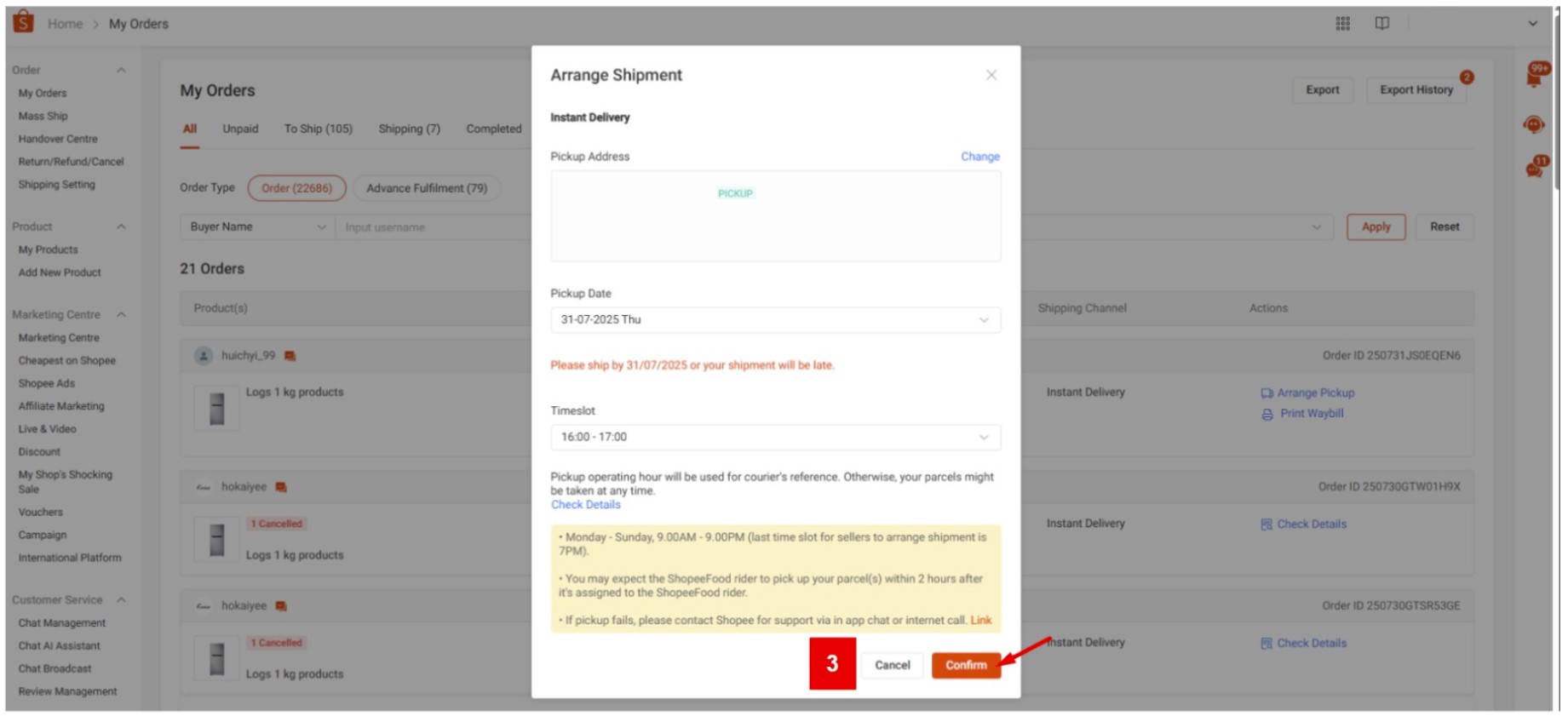Open Export History

pos(1416,90)
